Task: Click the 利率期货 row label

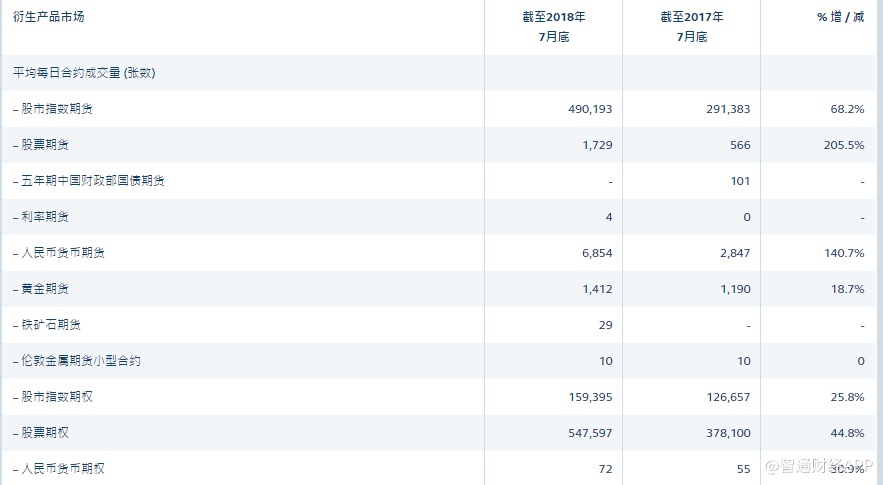Action: pos(45,217)
